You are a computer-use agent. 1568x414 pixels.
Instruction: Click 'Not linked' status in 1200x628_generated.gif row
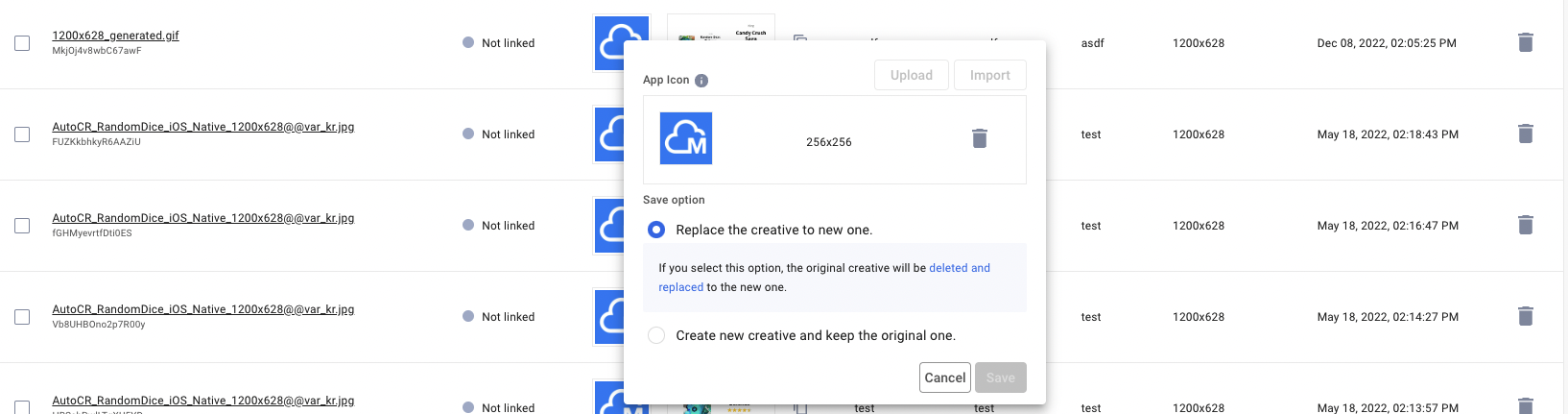499,43
